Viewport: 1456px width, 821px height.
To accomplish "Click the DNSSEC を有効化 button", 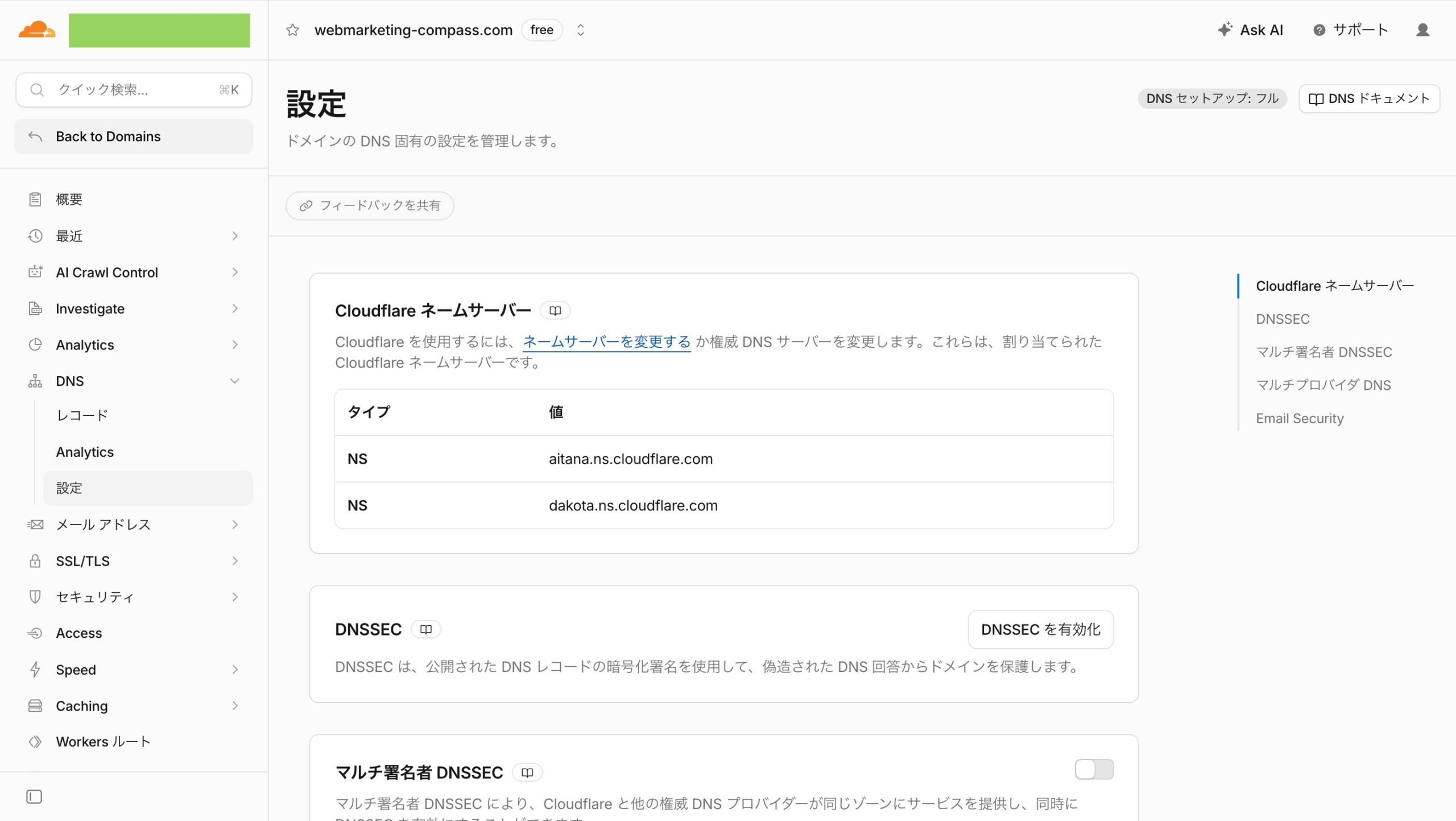I will pyautogui.click(x=1041, y=629).
